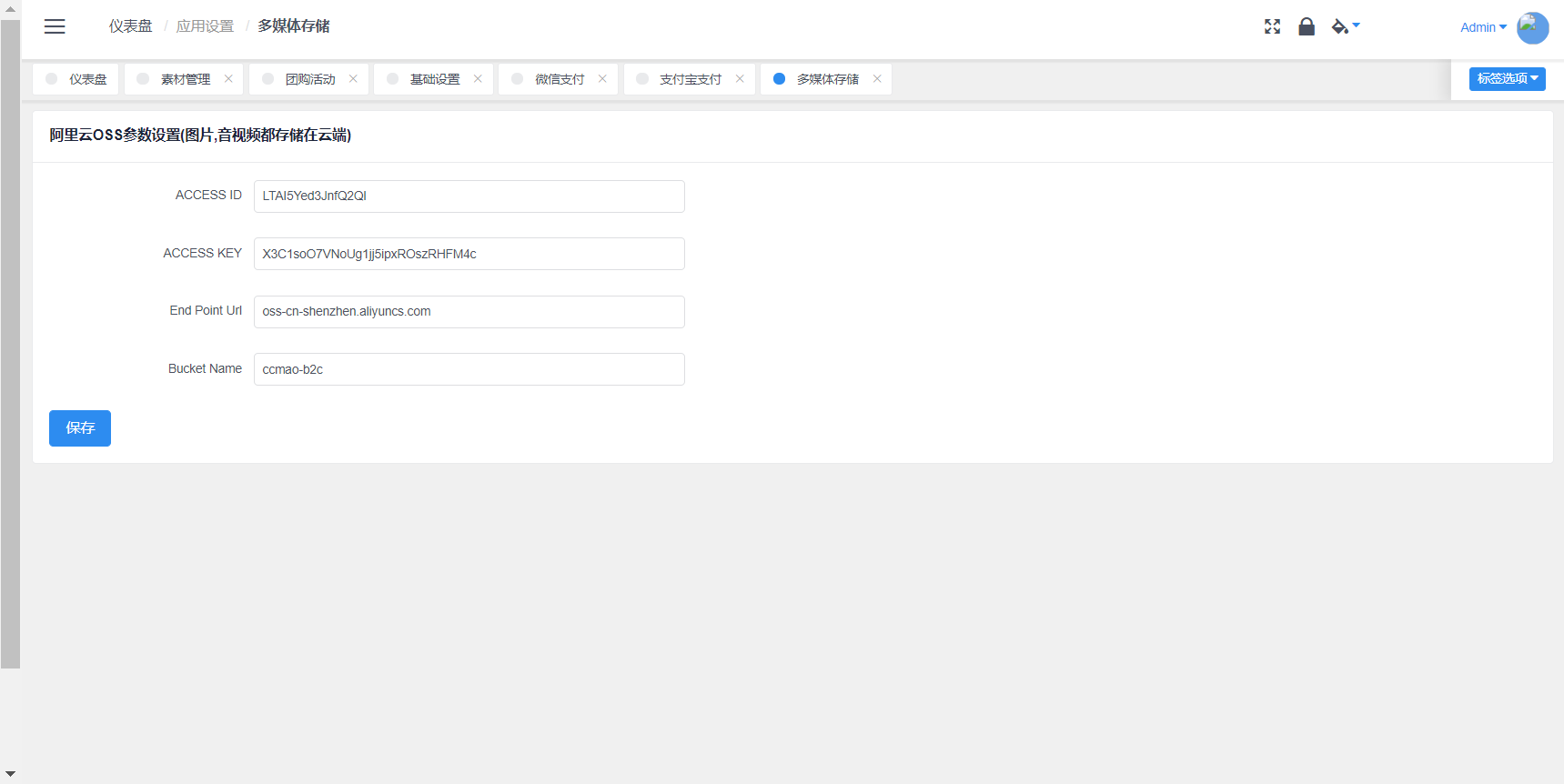Image resolution: width=1564 pixels, height=784 pixels.
Task: Close the 支付宝支付 tab
Action: pos(740,79)
